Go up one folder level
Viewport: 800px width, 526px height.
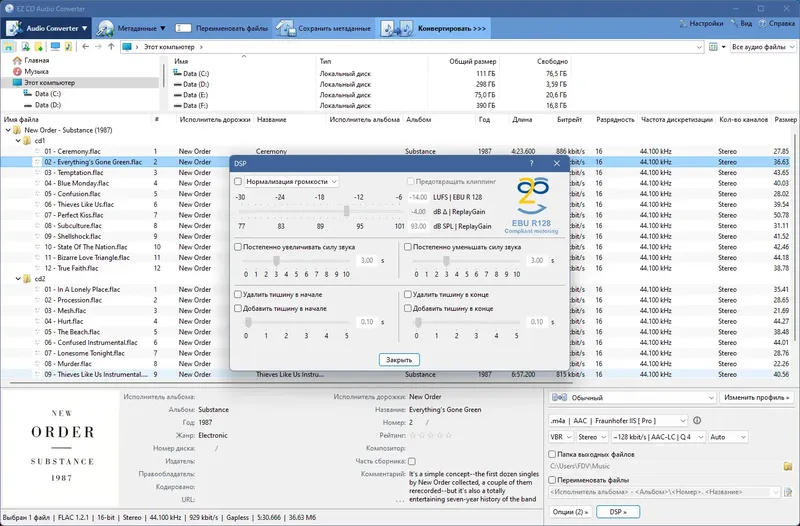(x=111, y=47)
